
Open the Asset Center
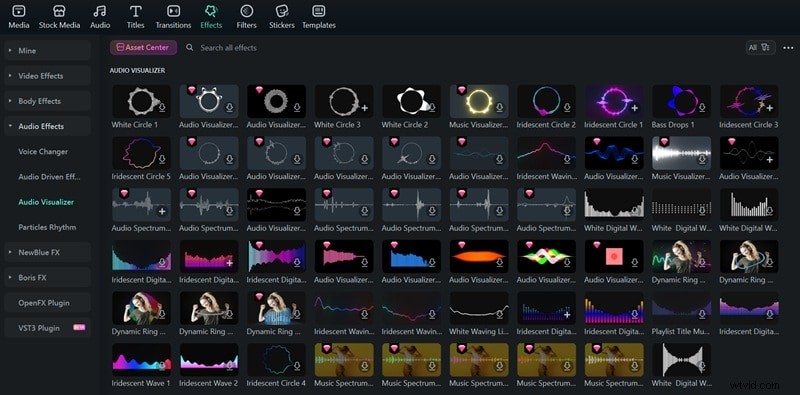[143, 47]
